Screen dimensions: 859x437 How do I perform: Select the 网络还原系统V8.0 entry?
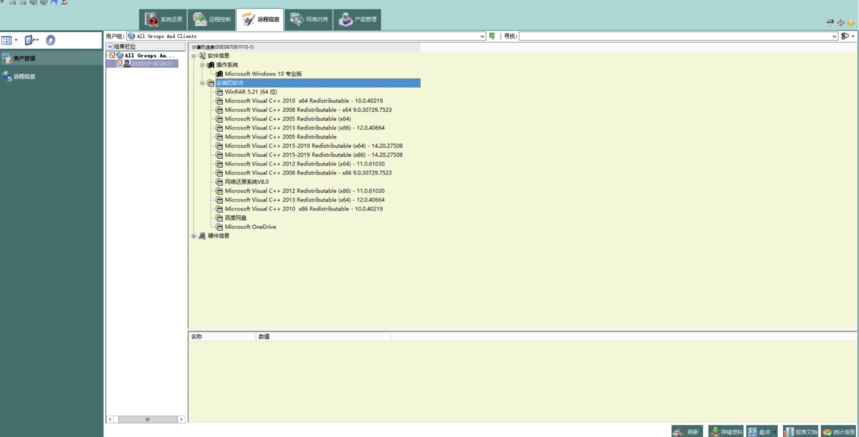click(247, 182)
